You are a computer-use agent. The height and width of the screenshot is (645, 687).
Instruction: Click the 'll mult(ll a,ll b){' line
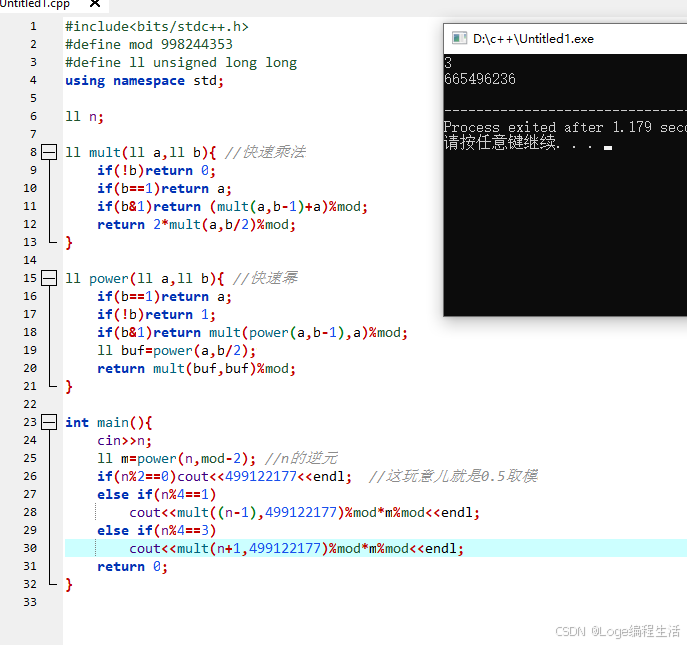point(141,152)
